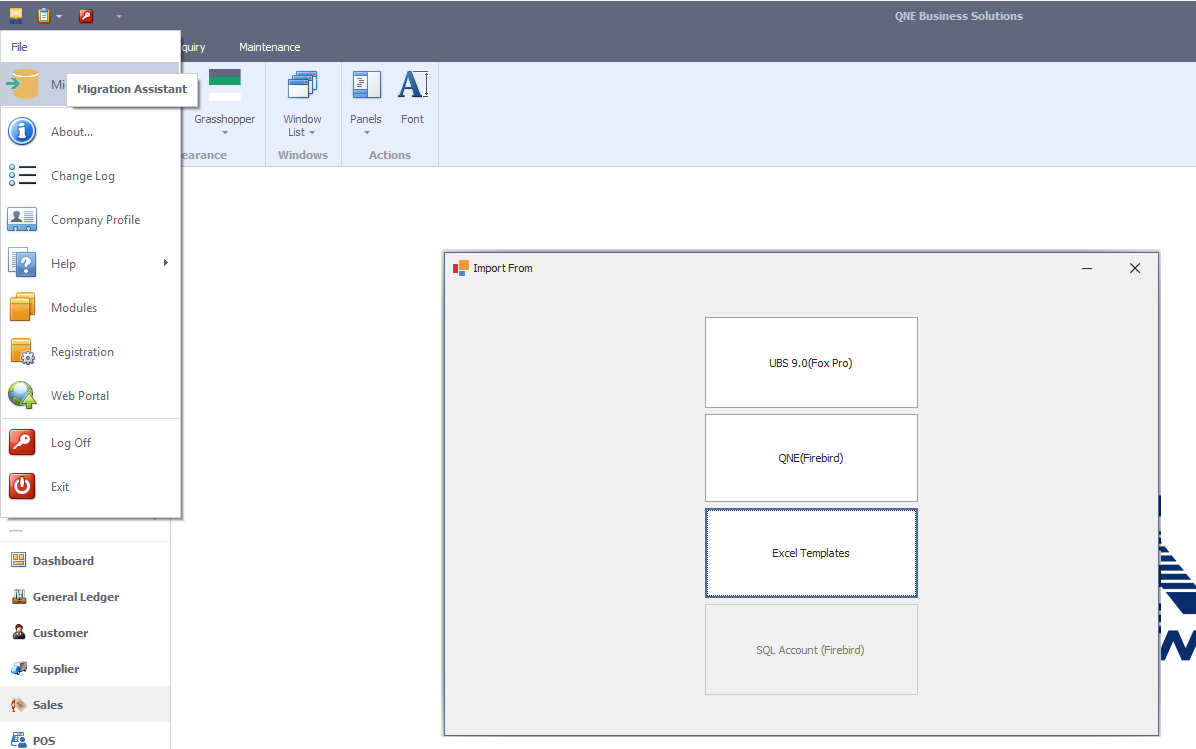The width and height of the screenshot is (1196, 749).
Task: Open the quick access toolbar customize arrow
Action: point(119,16)
